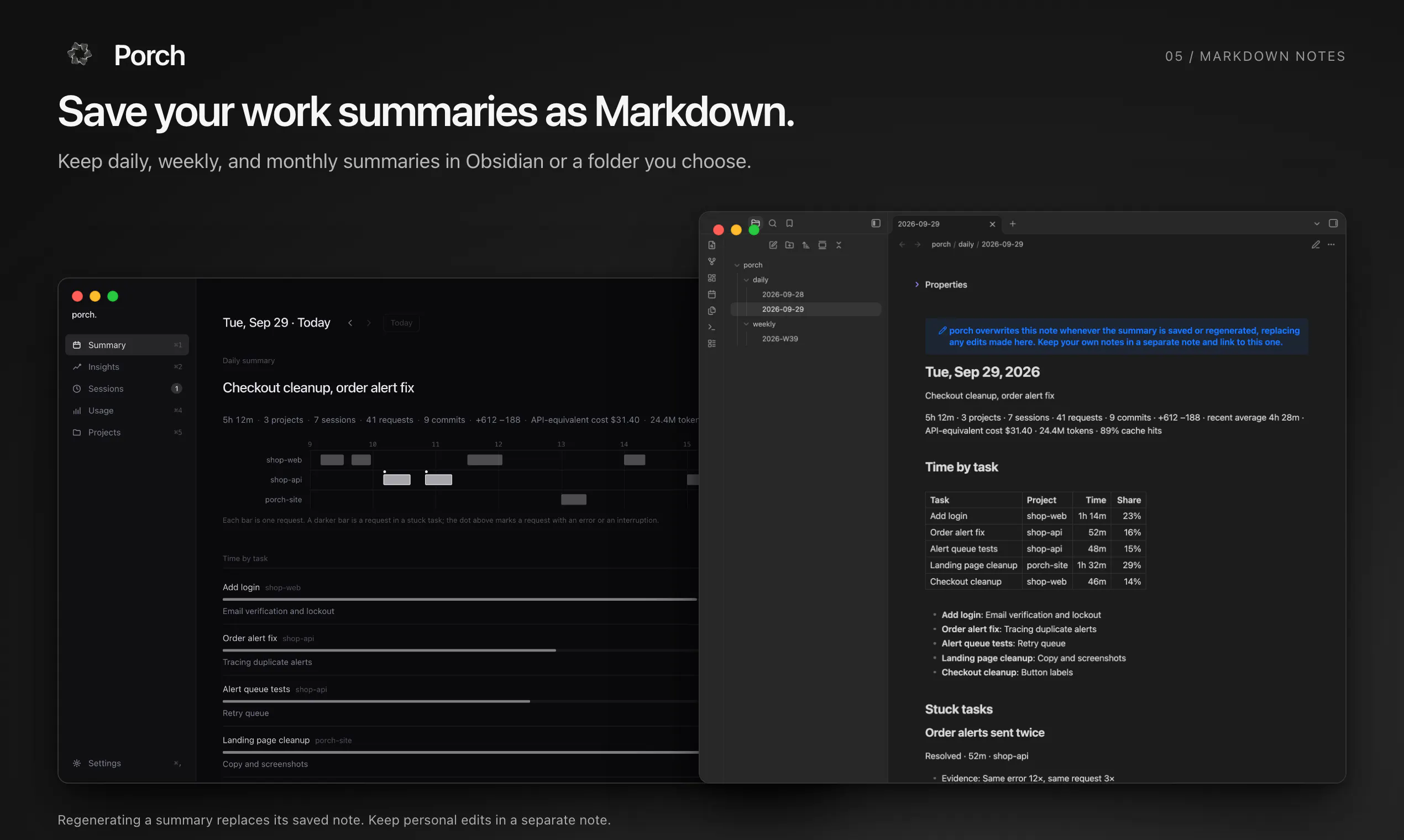Create a new folder in the file explorer
1404x840 pixels.
pos(789,245)
